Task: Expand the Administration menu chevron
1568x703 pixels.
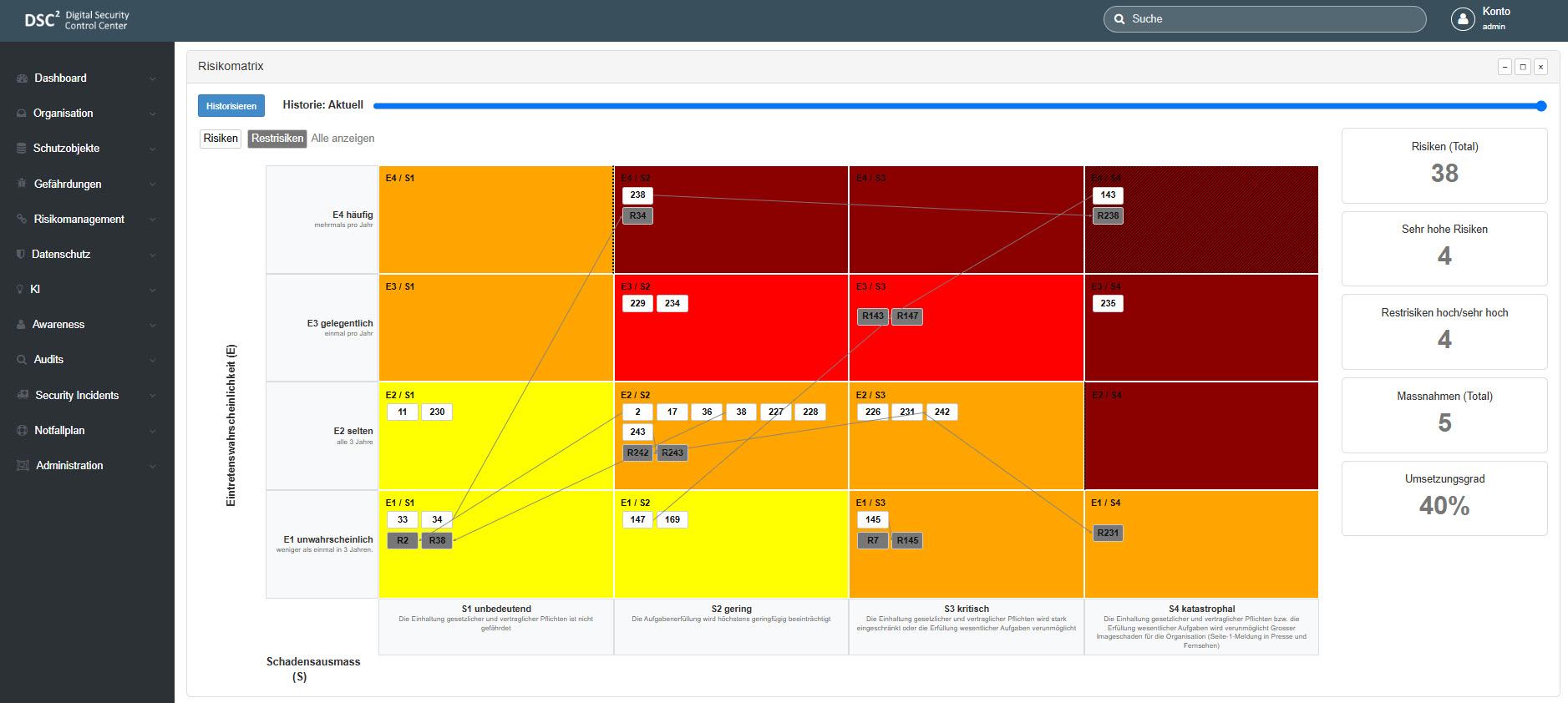Action: click(x=153, y=466)
